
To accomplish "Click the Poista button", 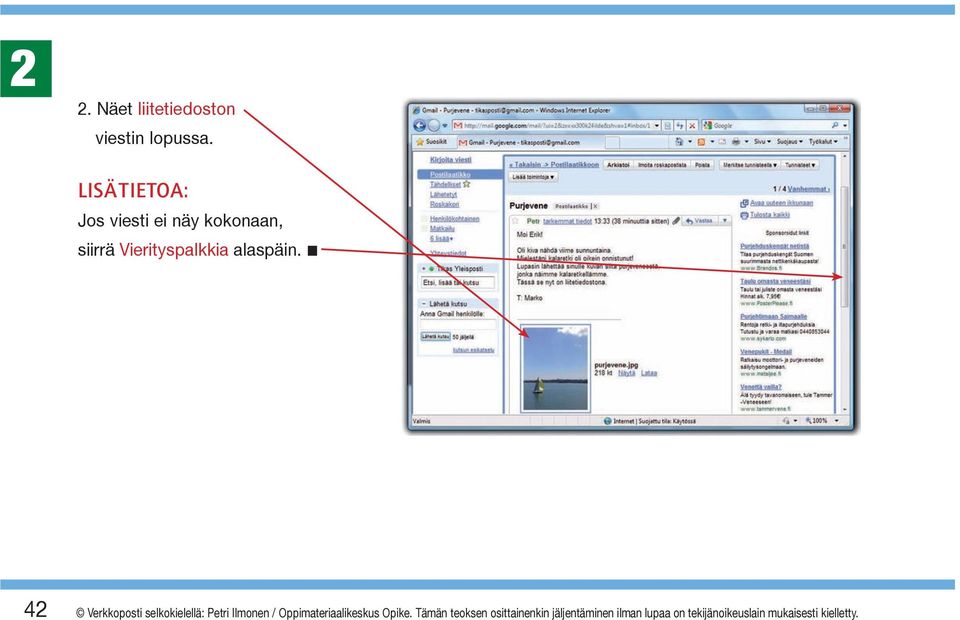I will coord(702,165).
